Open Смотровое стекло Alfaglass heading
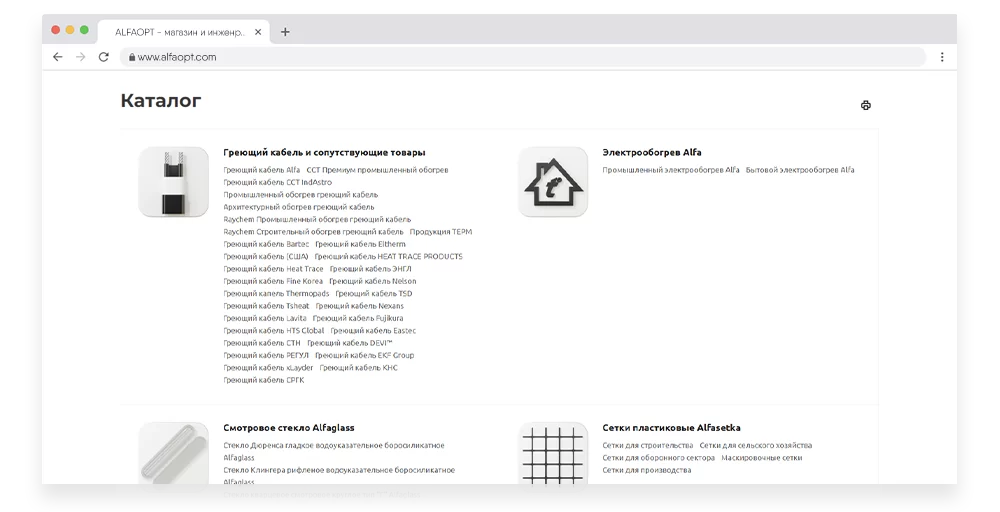Viewport: 1000px width, 512px height. pyautogui.click(x=288, y=428)
